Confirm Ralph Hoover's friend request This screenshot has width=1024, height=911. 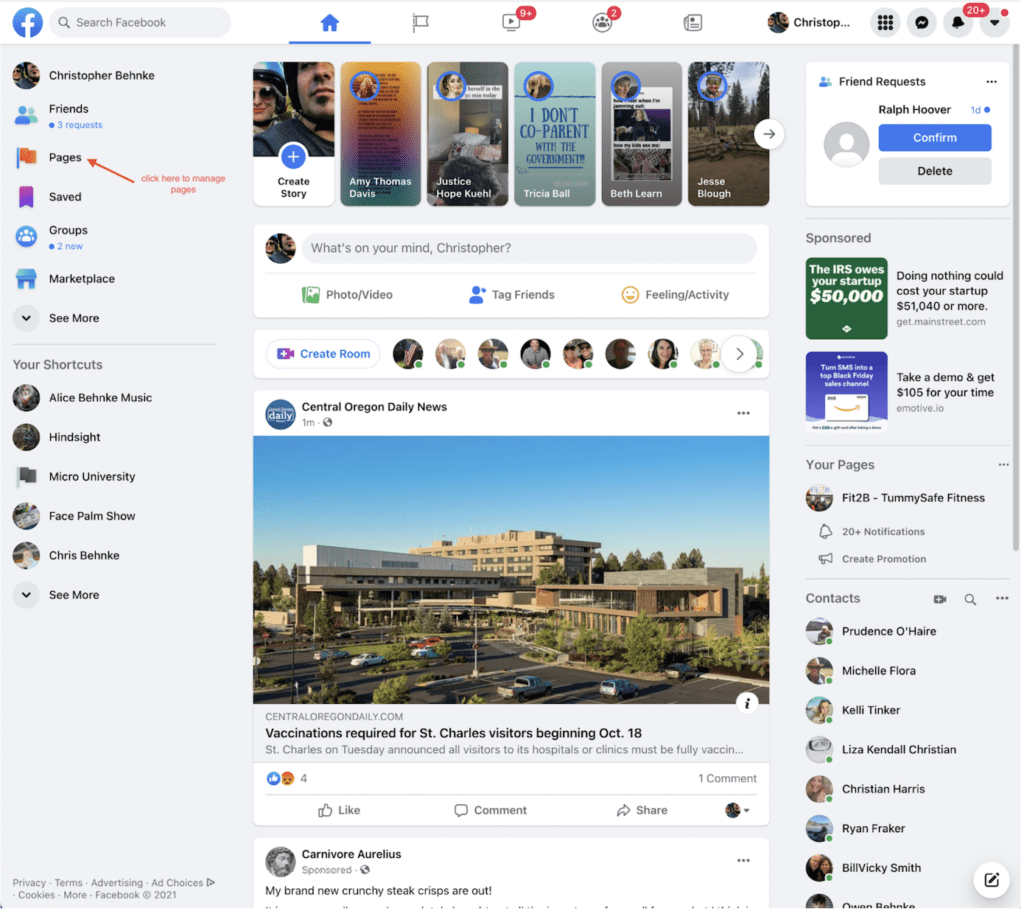(935, 138)
